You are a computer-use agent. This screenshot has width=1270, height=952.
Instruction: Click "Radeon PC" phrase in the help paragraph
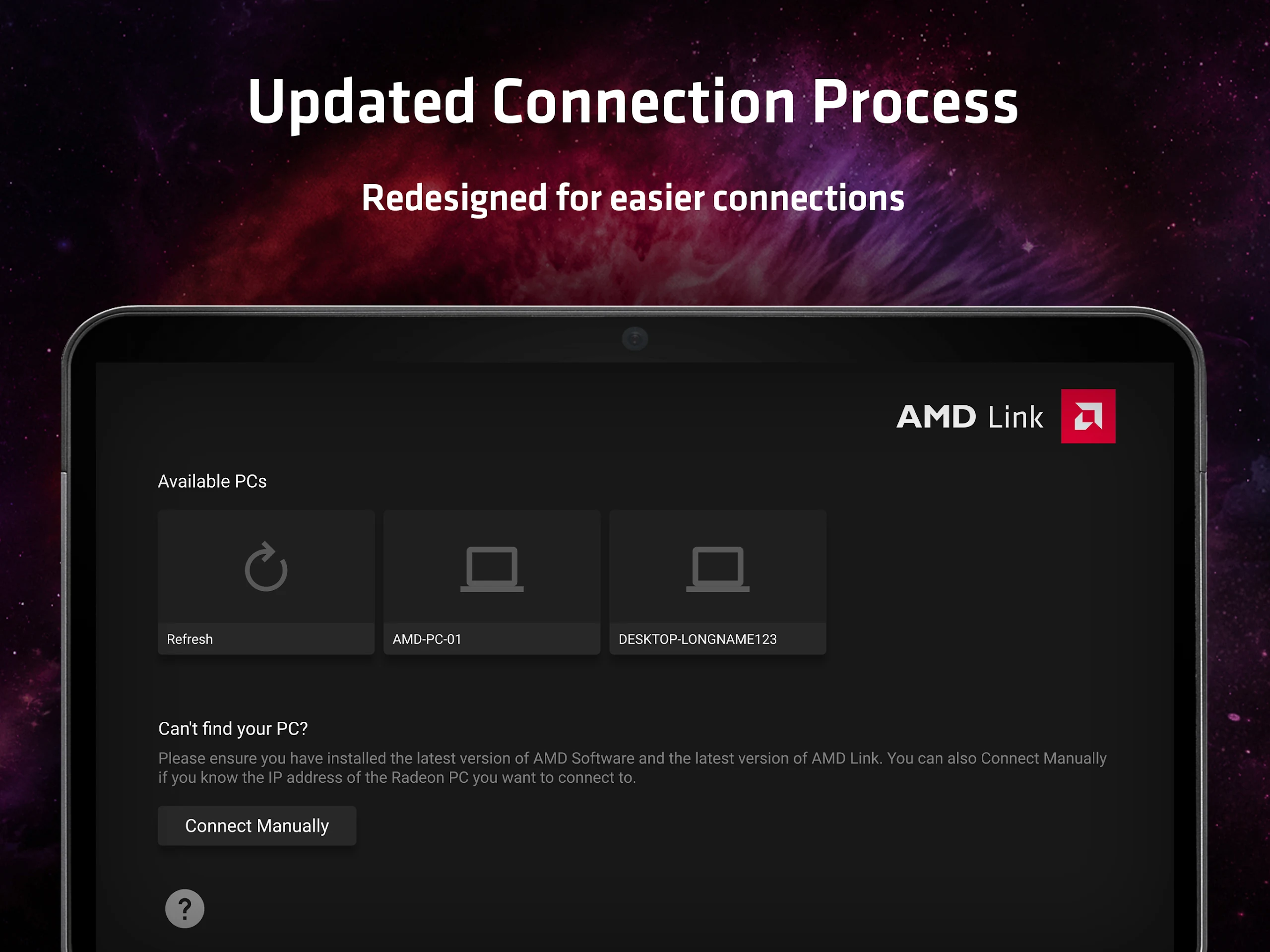430,778
